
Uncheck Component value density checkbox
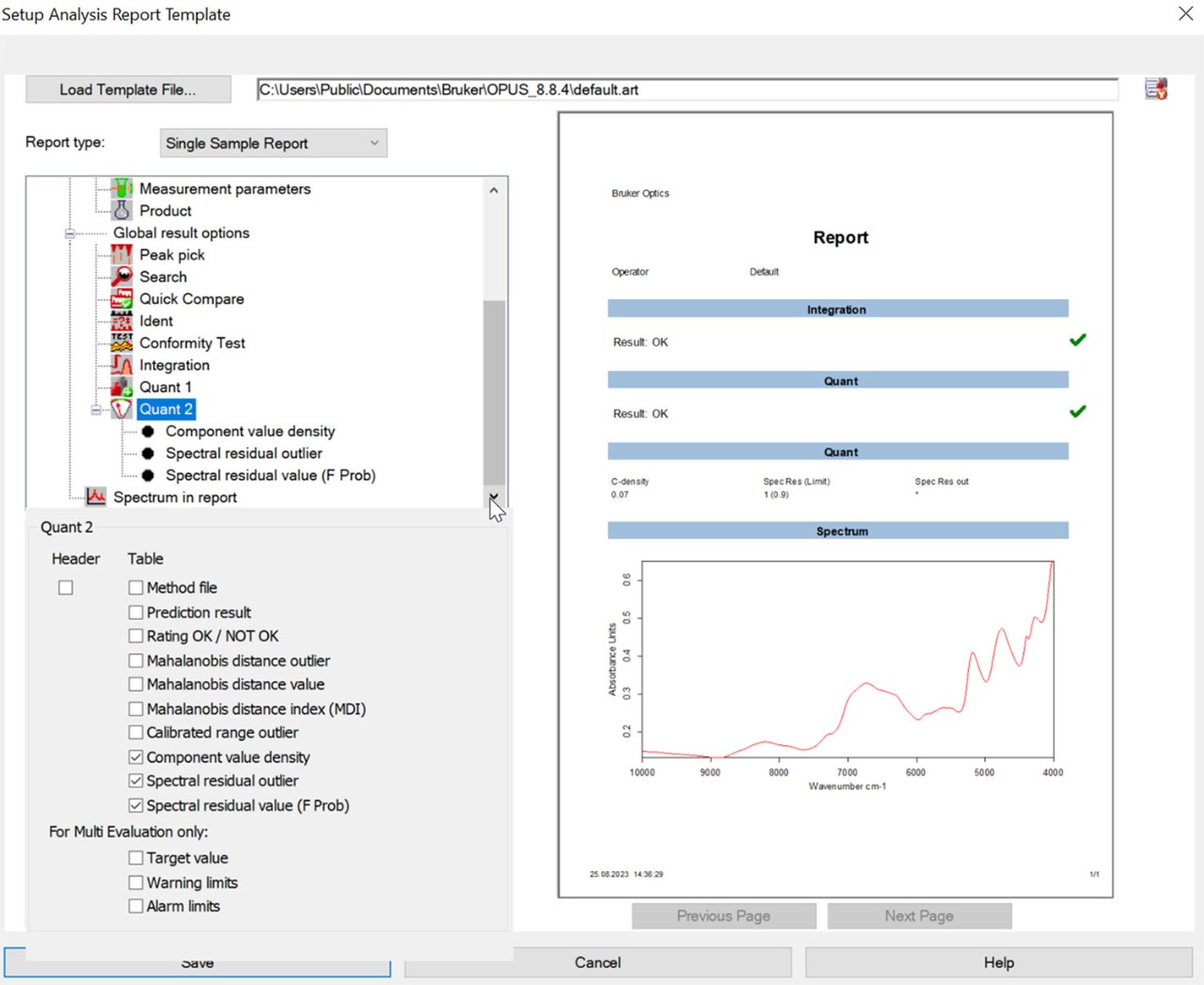click(x=135, y=756)
